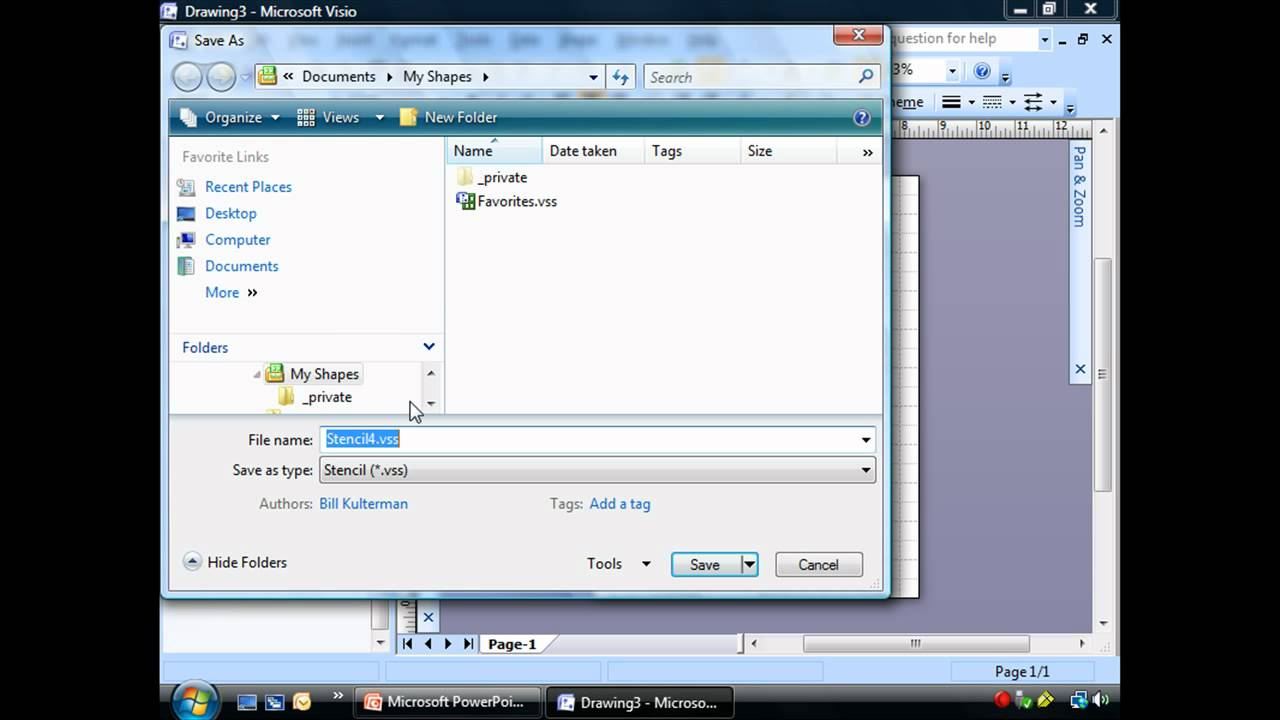Screen dimensions: 1280x720
Task: Open Tools menu
Action: [x=618, y=564]
